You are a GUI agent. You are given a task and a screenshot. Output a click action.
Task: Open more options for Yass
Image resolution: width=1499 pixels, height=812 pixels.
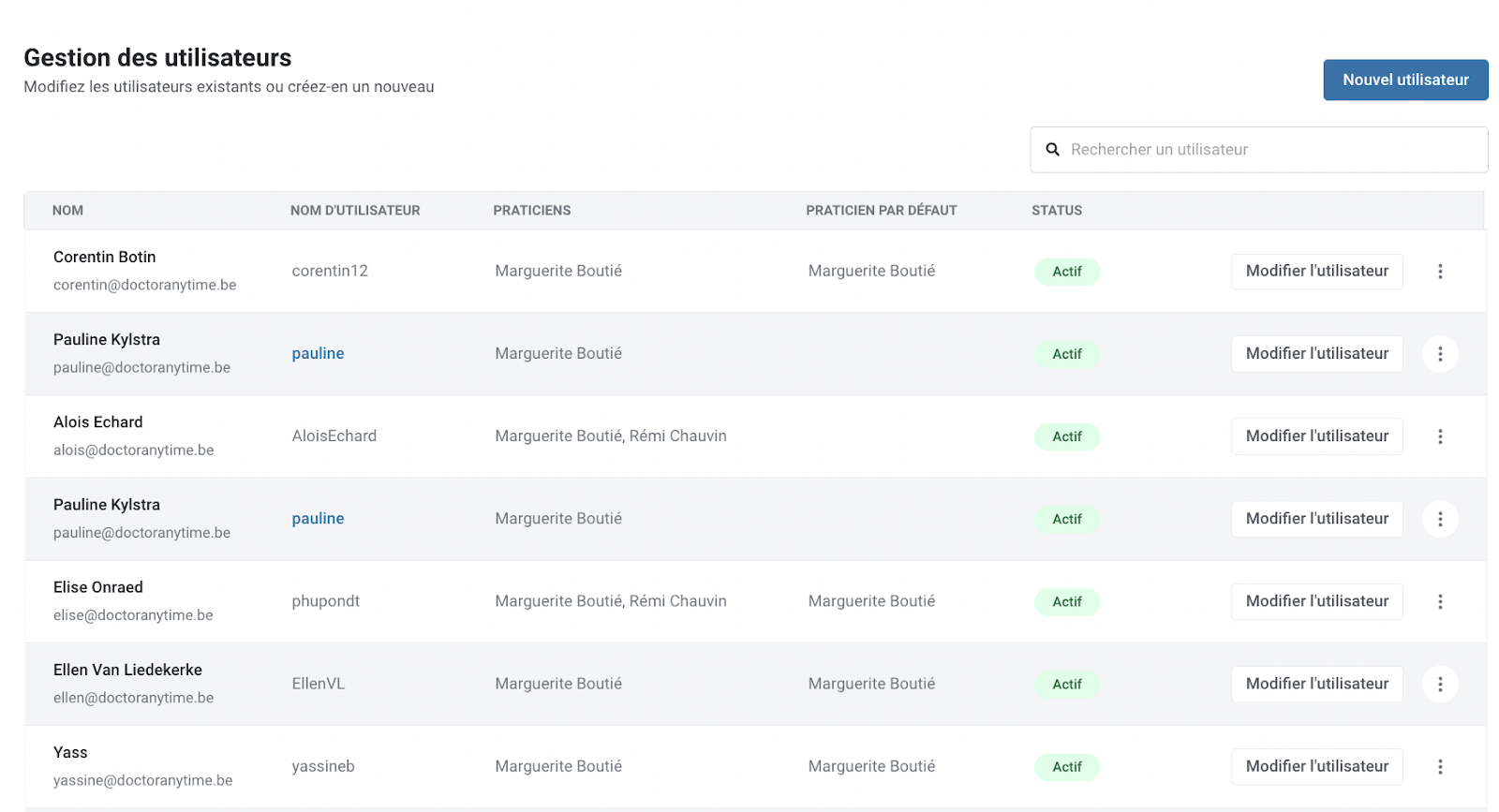coord(1440,767)
